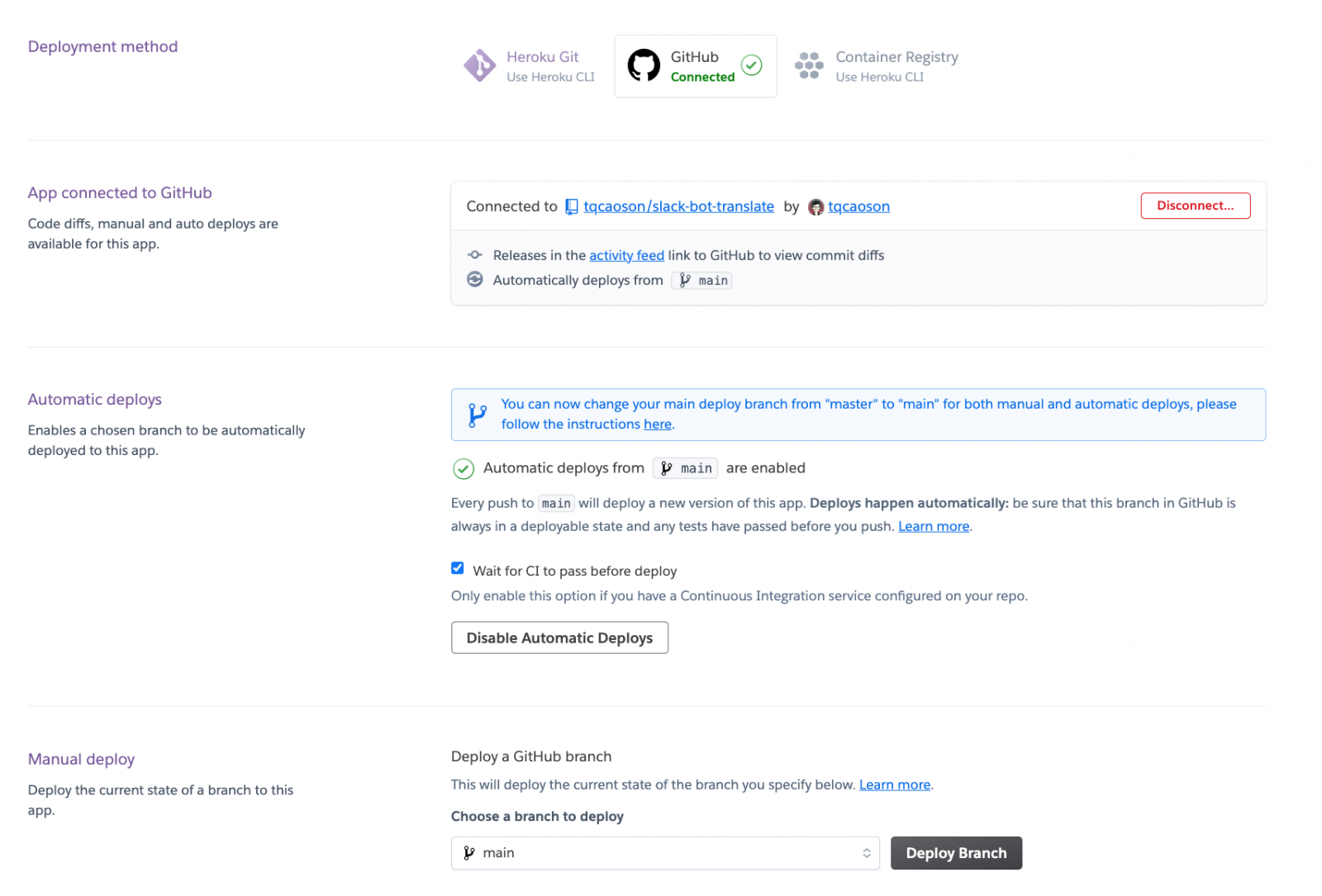Screen dimensions: 1322x896
Task: Click the purple Heroku Git diamond icon
Action: pyautogui.click(x=479, y=66)
